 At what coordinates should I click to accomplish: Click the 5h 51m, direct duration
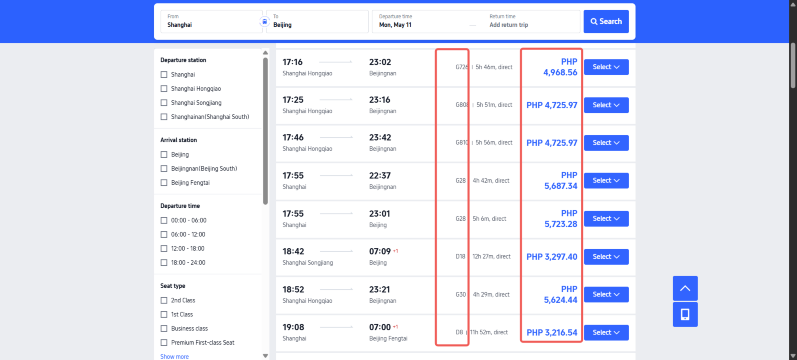[494, 105]
